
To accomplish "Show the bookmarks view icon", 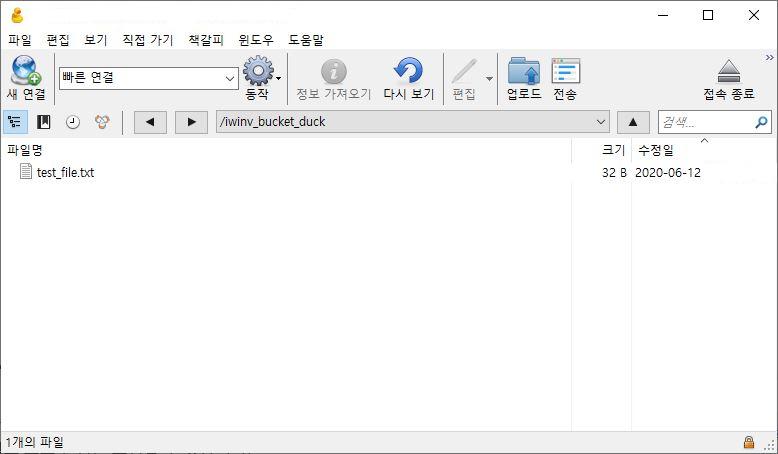I will point(44,122).
